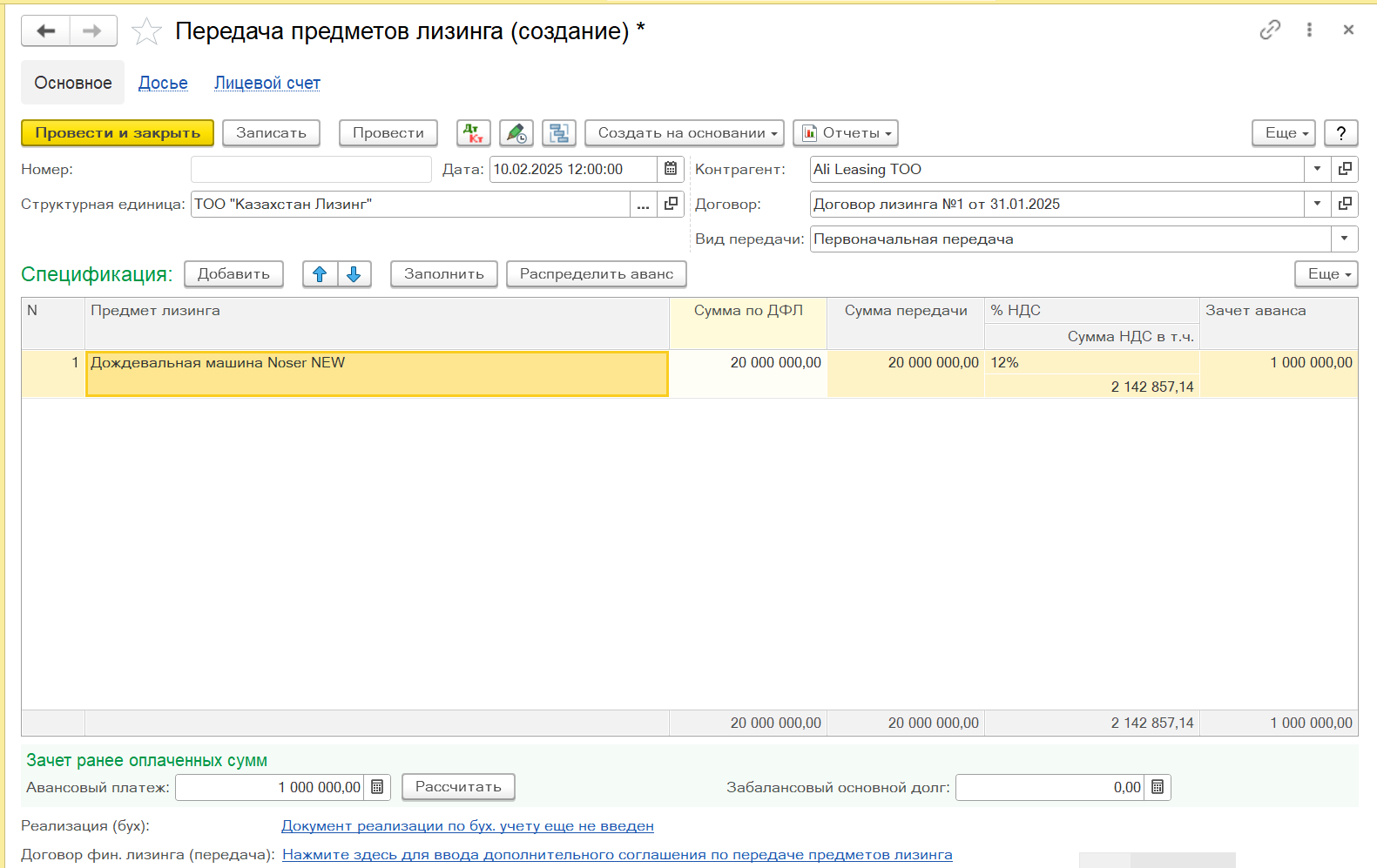Open the specification Еще menu
This screenshot has height=868, width=1377.
(1326, 274)
